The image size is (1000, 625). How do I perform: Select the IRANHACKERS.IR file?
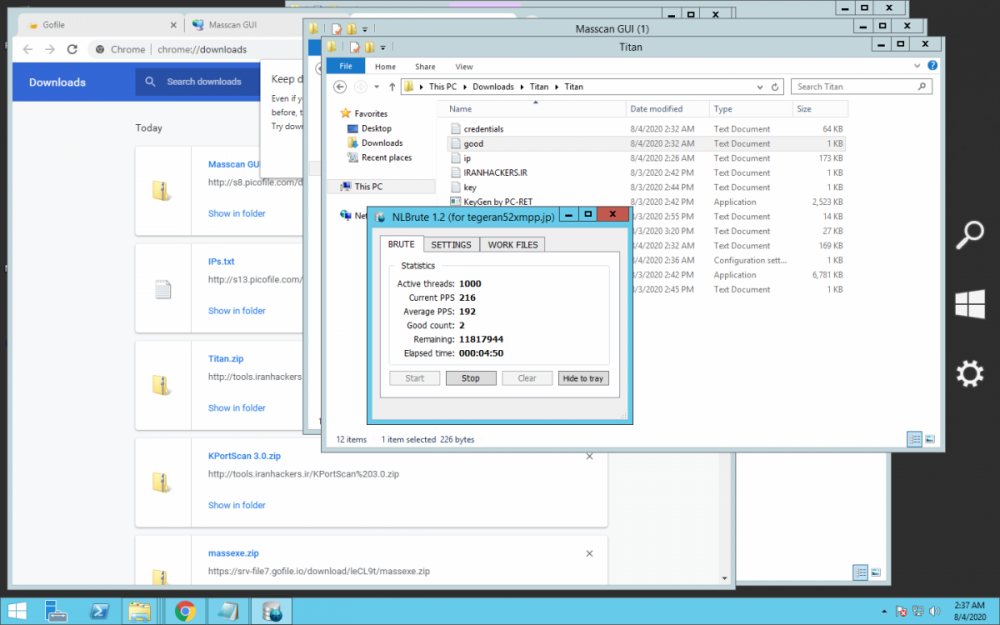coord(495,173)
